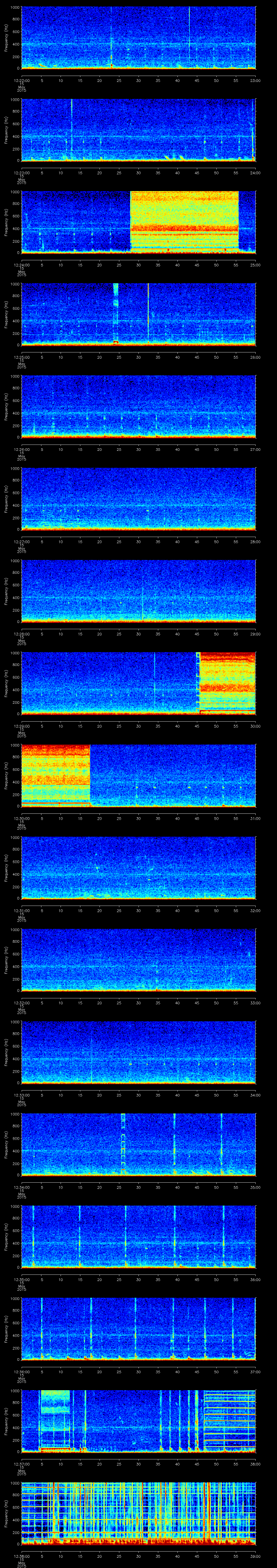Click the 12:35:00 start time label

22,1279
